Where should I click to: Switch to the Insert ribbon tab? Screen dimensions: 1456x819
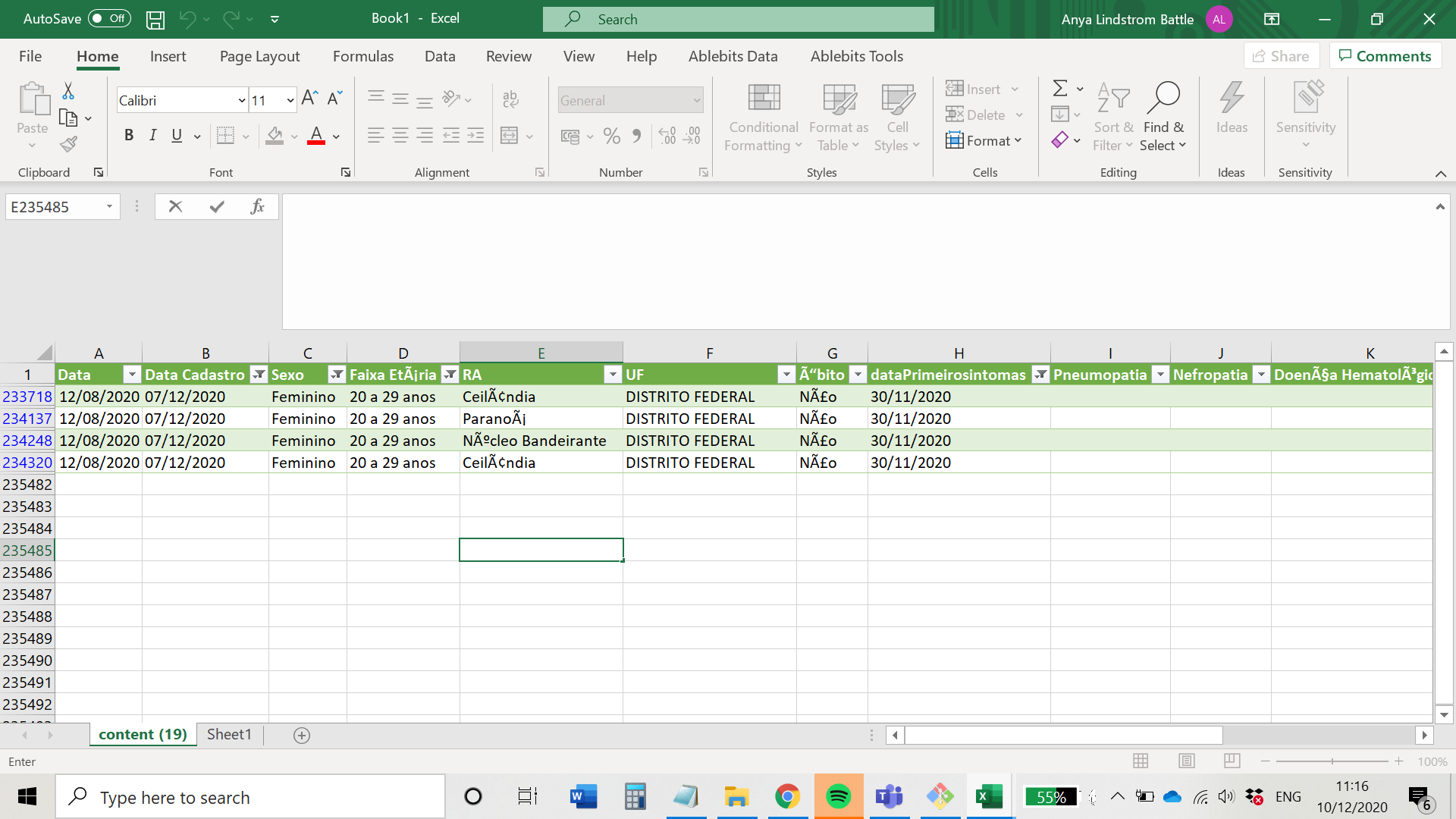click(x=168, y=56)
